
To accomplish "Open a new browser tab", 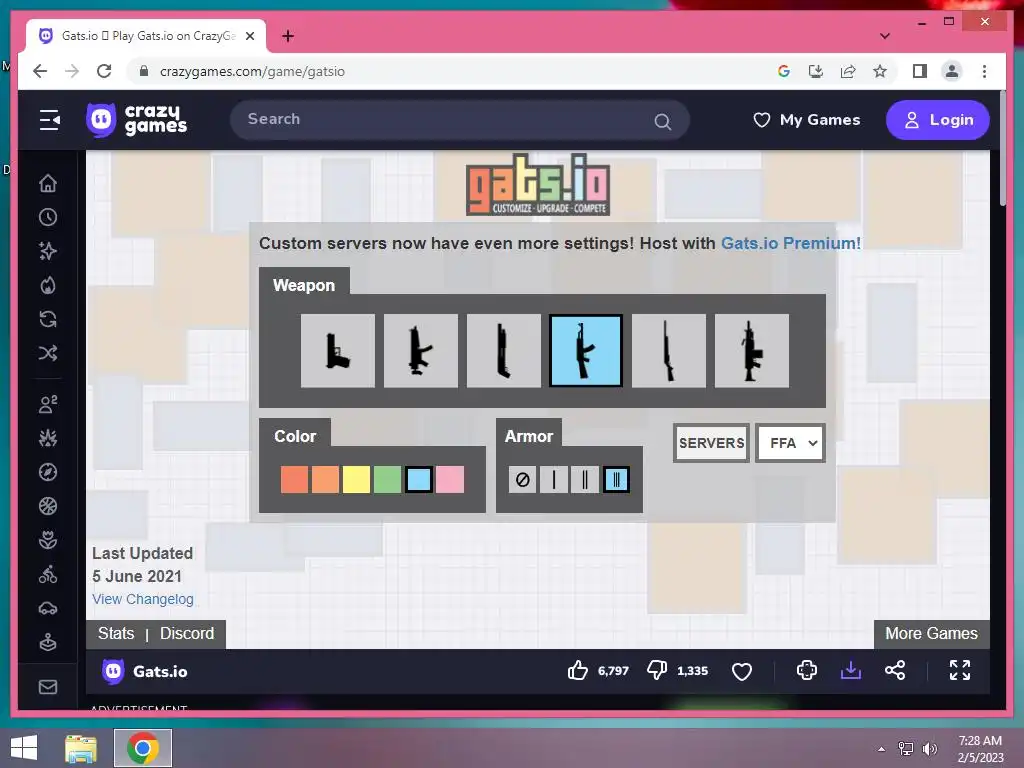I will (x=287, y=36).
